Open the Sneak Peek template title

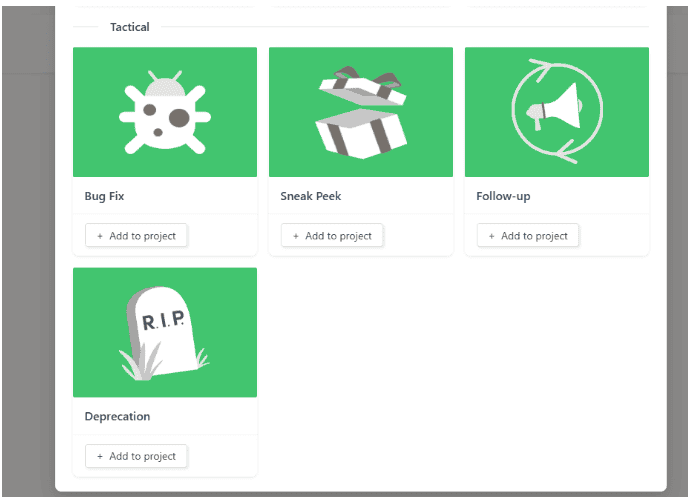click(311, 196)
